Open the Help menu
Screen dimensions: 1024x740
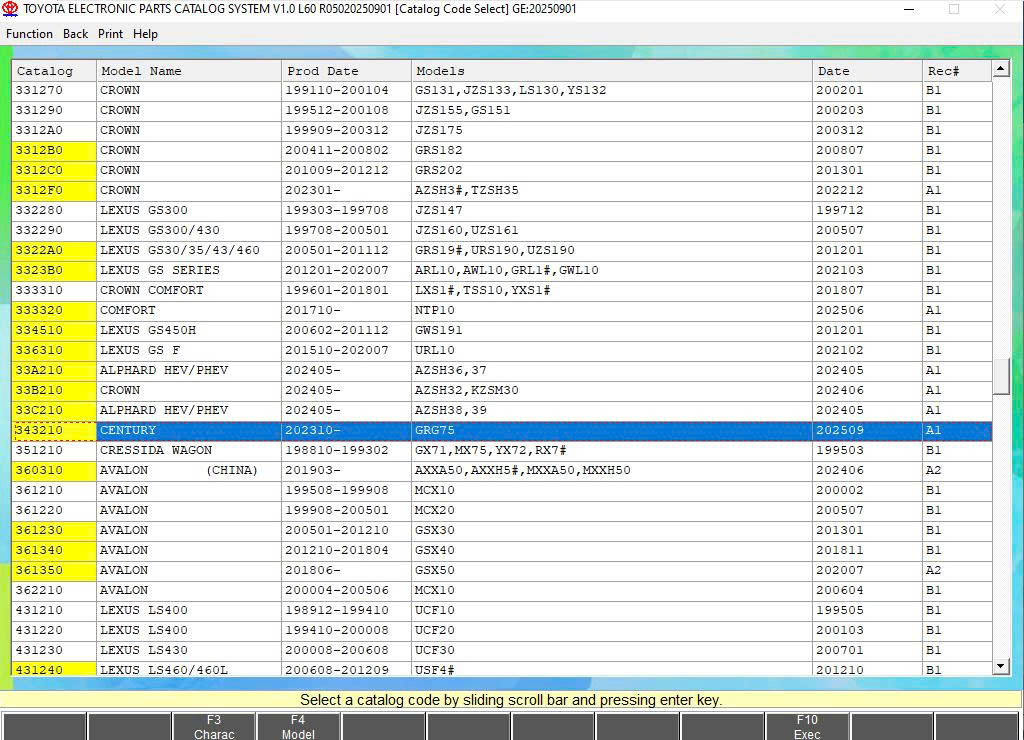[145, 34]
